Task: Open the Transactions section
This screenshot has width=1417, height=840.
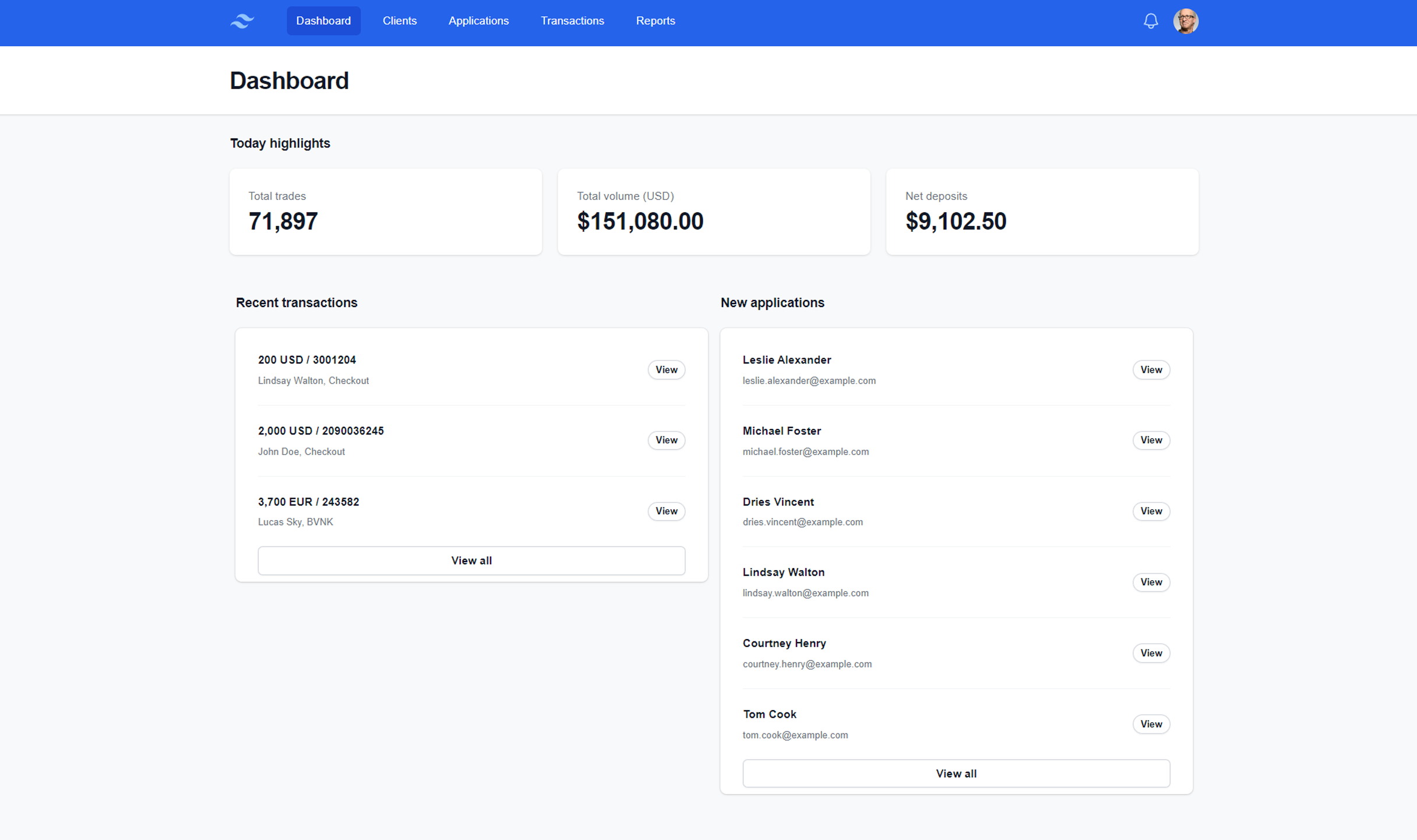Action: 572,20
